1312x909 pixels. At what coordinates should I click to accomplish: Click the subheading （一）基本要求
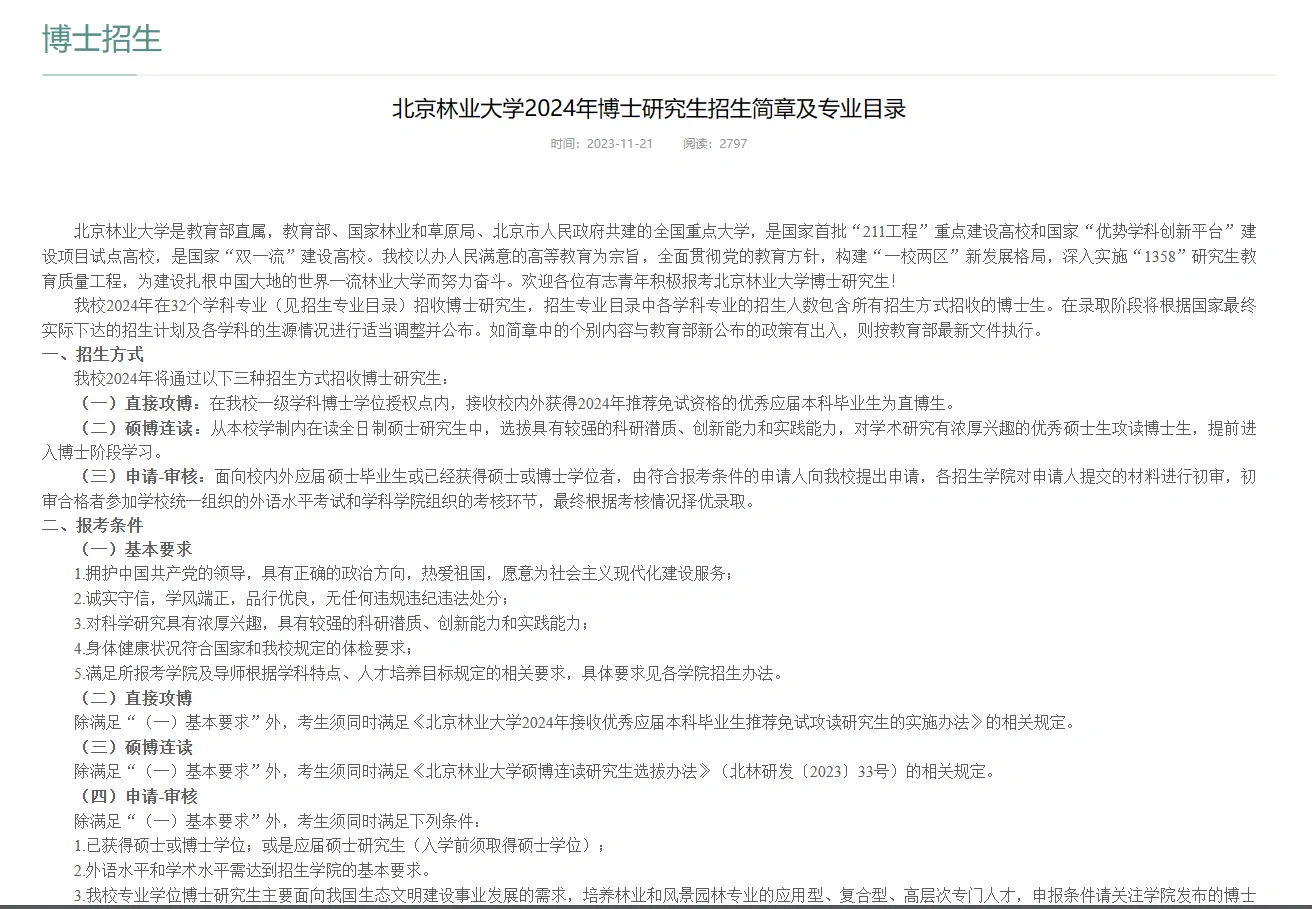point(134,549)
